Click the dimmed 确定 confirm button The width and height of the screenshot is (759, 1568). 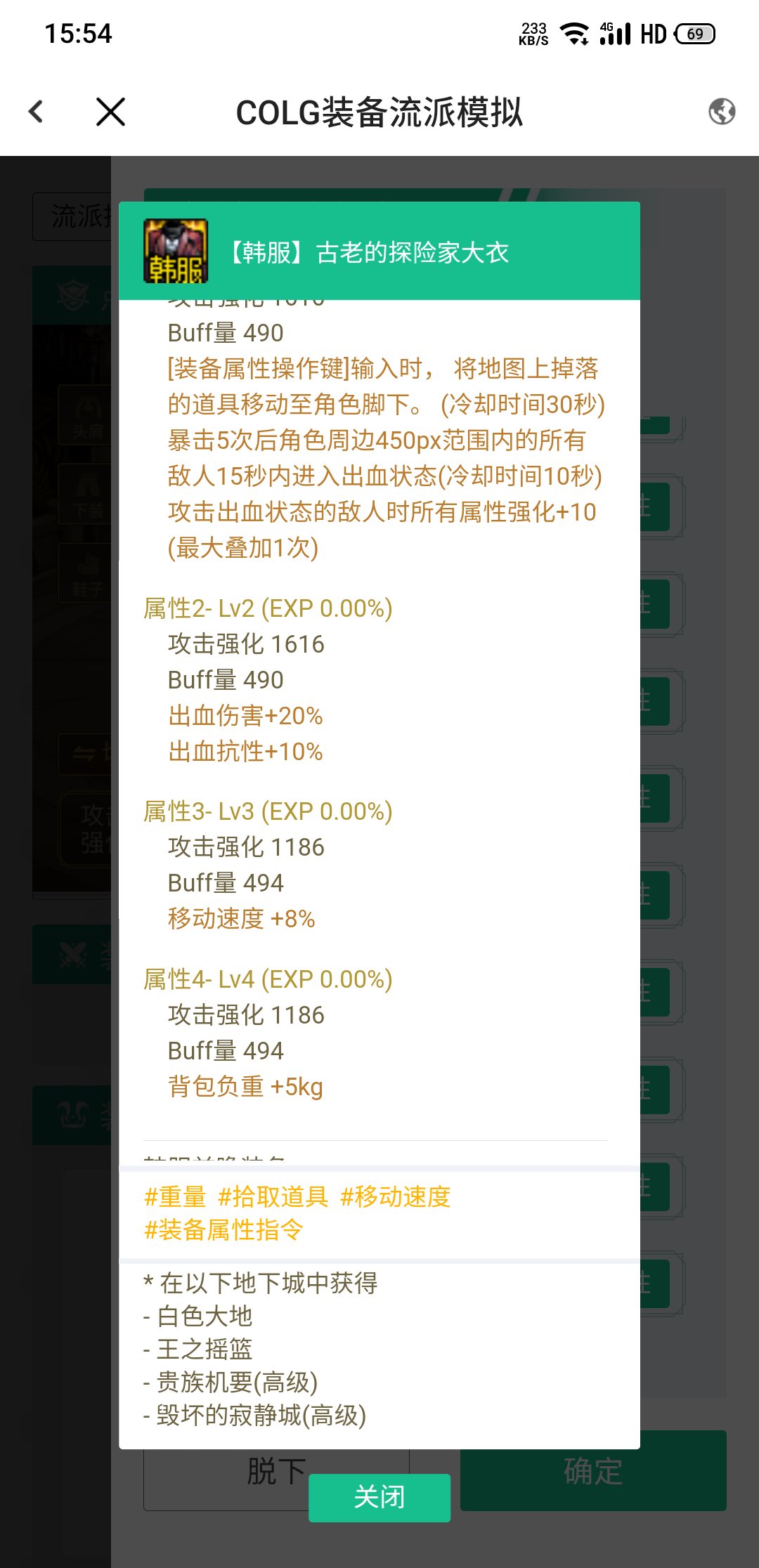coord(593,1471)
